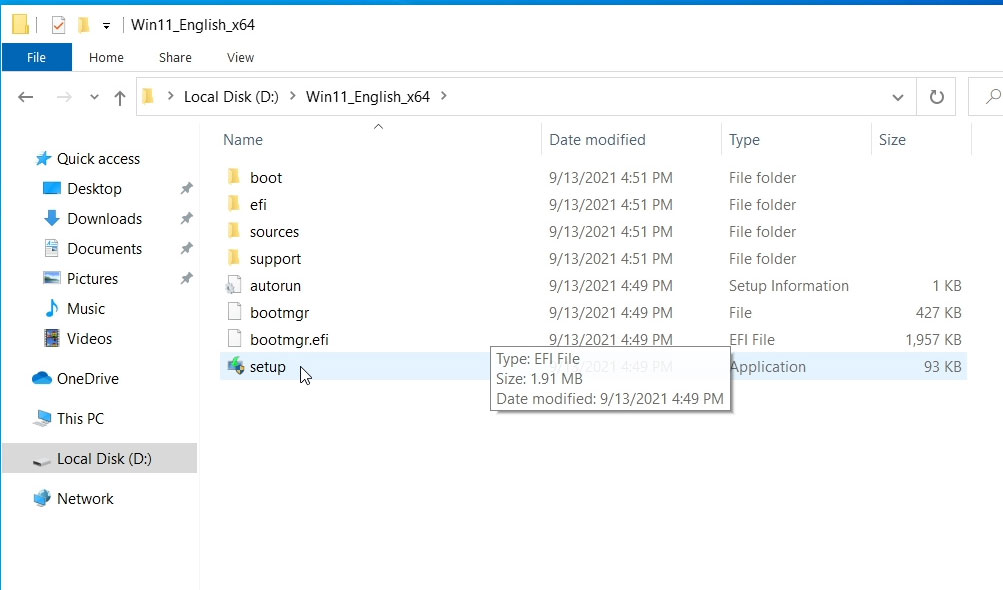Viewport: 1003px width, 590px height.
Task: Open Downloads in Quick access
Action: 104,219
